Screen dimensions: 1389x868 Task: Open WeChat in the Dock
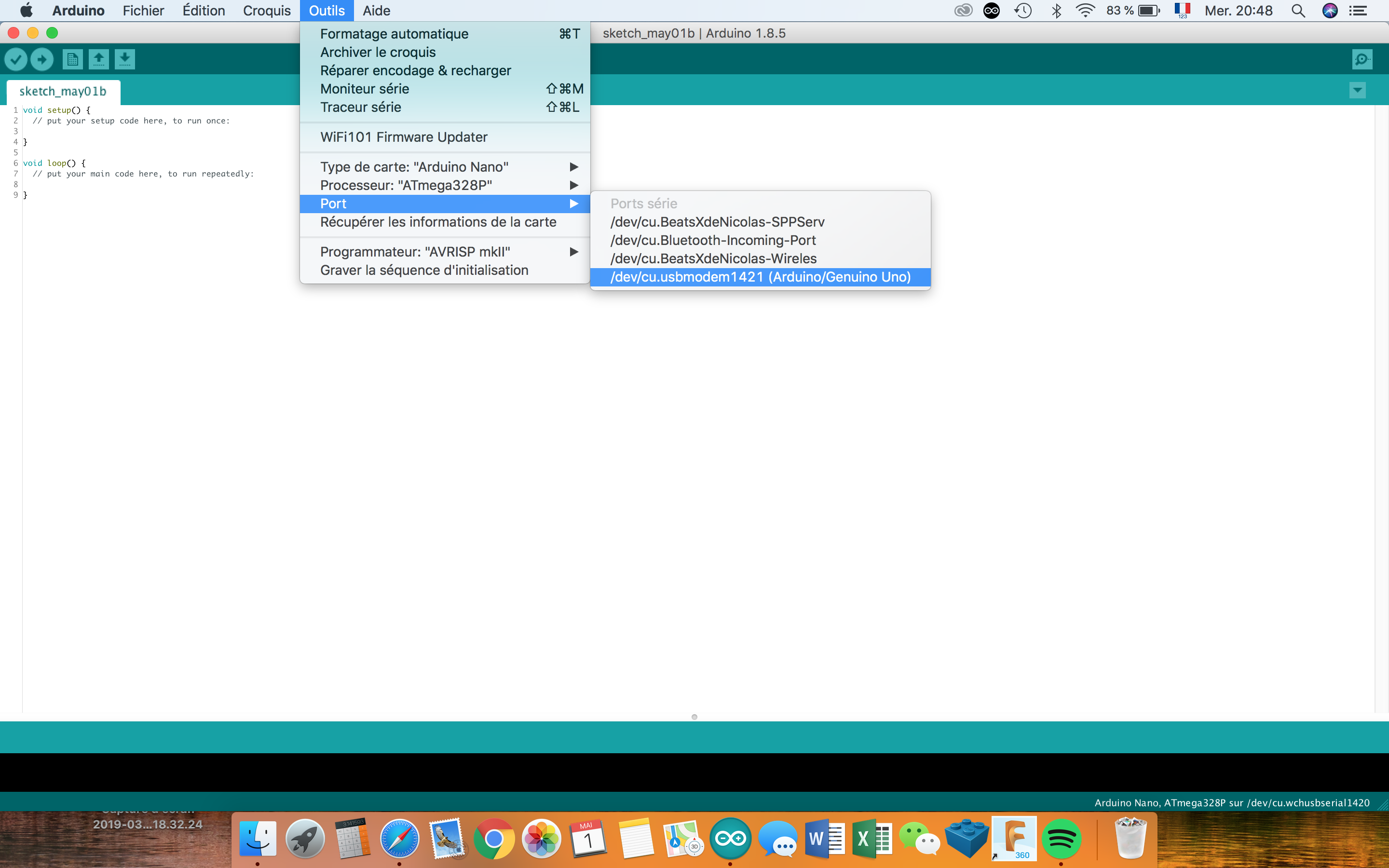(920, 839)
